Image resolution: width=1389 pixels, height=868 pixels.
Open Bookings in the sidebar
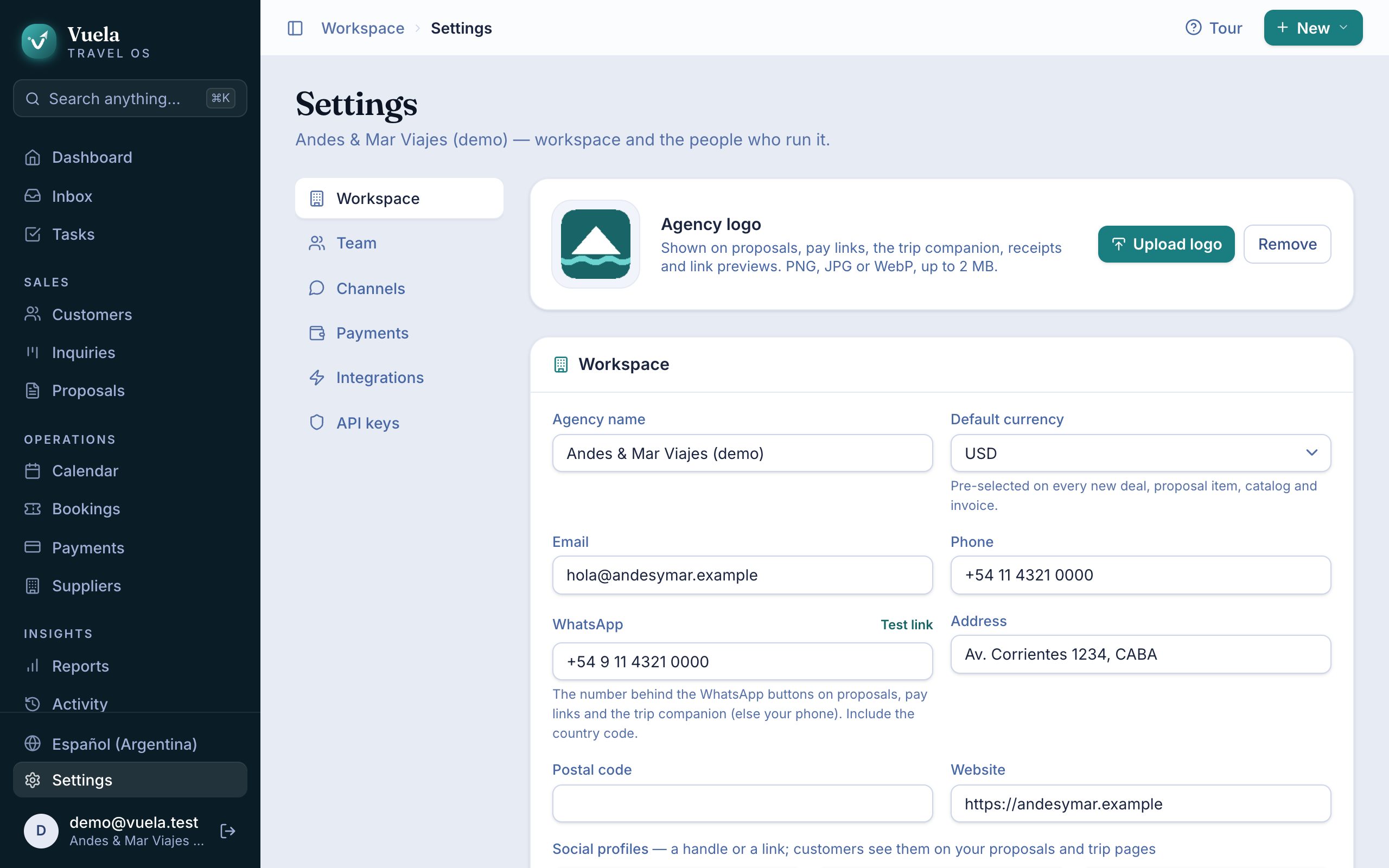tap(130, 509)
